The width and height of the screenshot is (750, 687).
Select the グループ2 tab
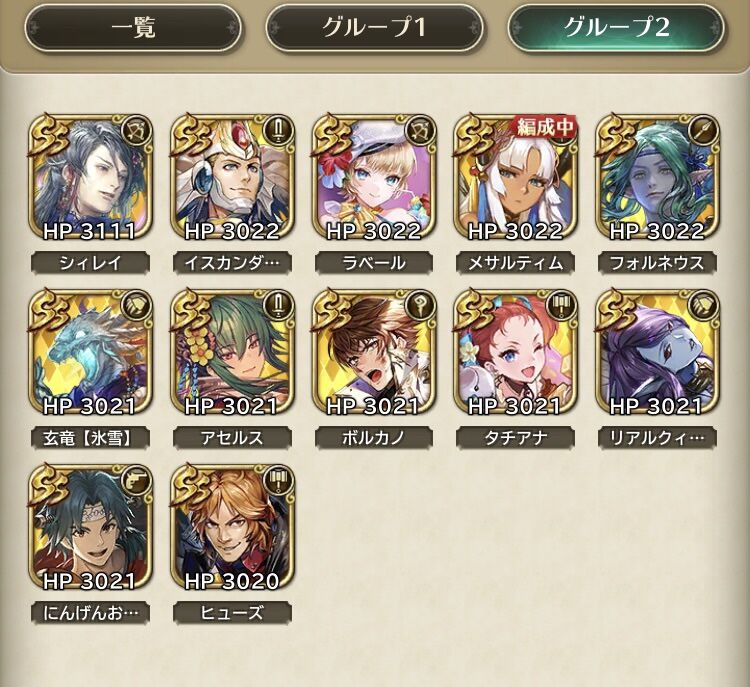616,27
